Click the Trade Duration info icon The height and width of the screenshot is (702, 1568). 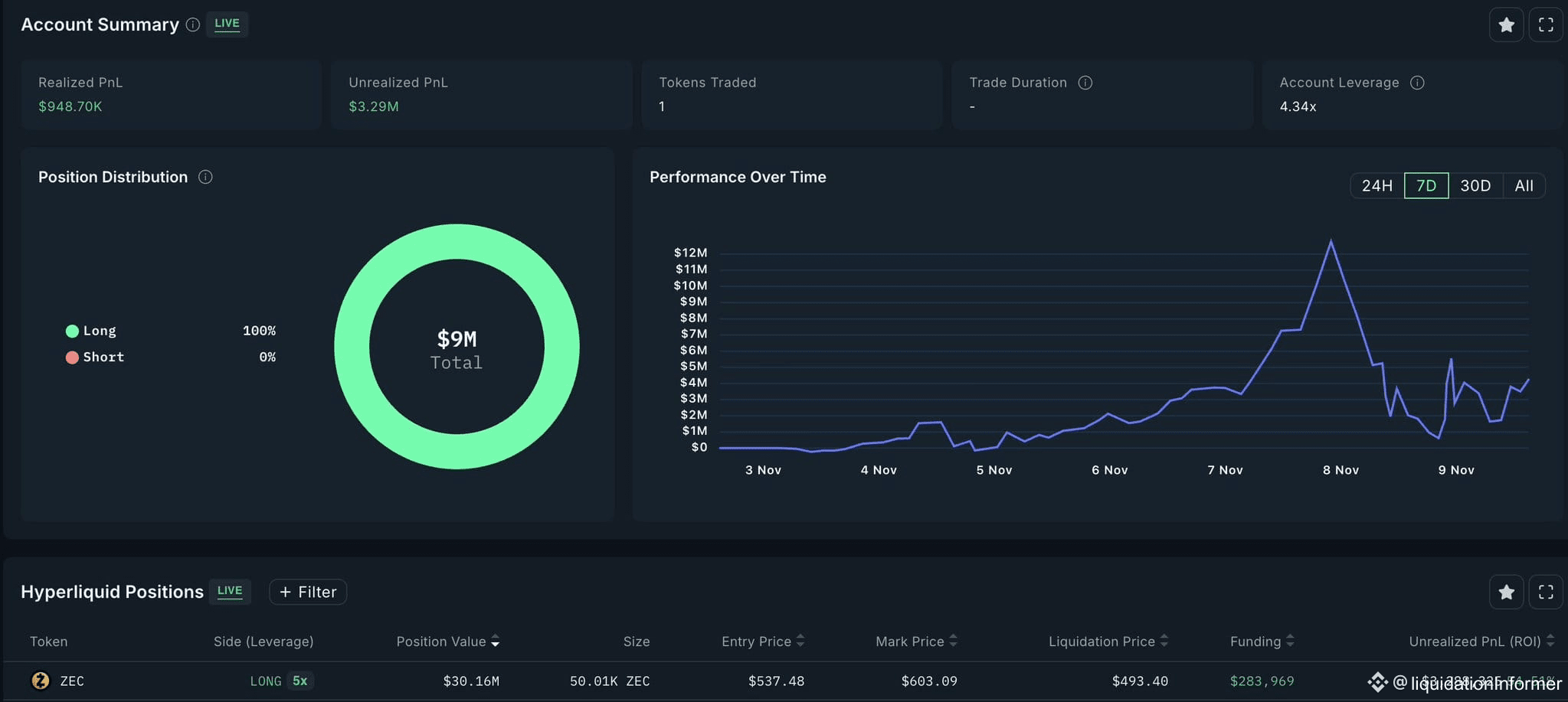pyautogui.click(x=1085, y=83)
